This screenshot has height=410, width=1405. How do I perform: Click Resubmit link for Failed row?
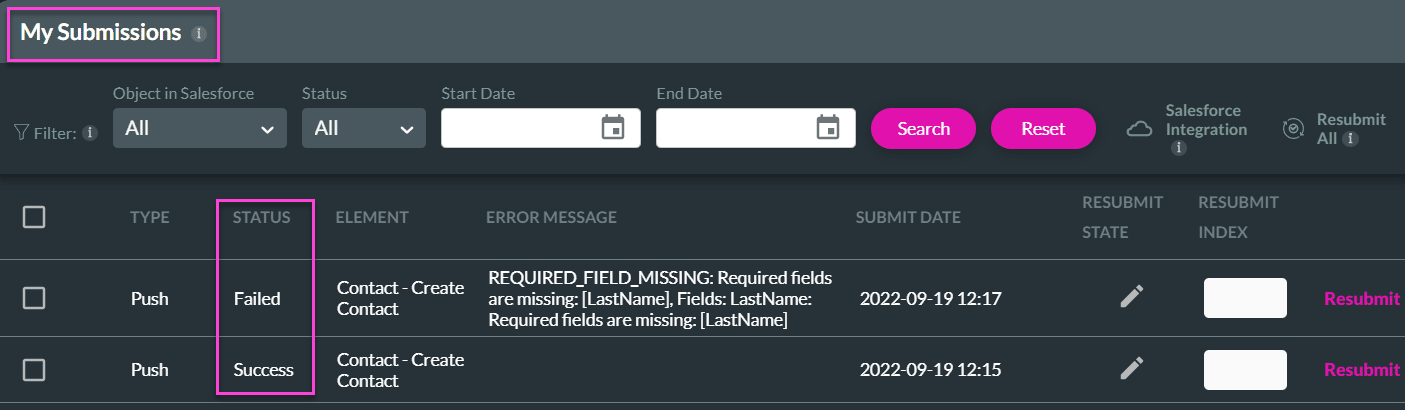pyautogui.click(x=1361, y=298)
